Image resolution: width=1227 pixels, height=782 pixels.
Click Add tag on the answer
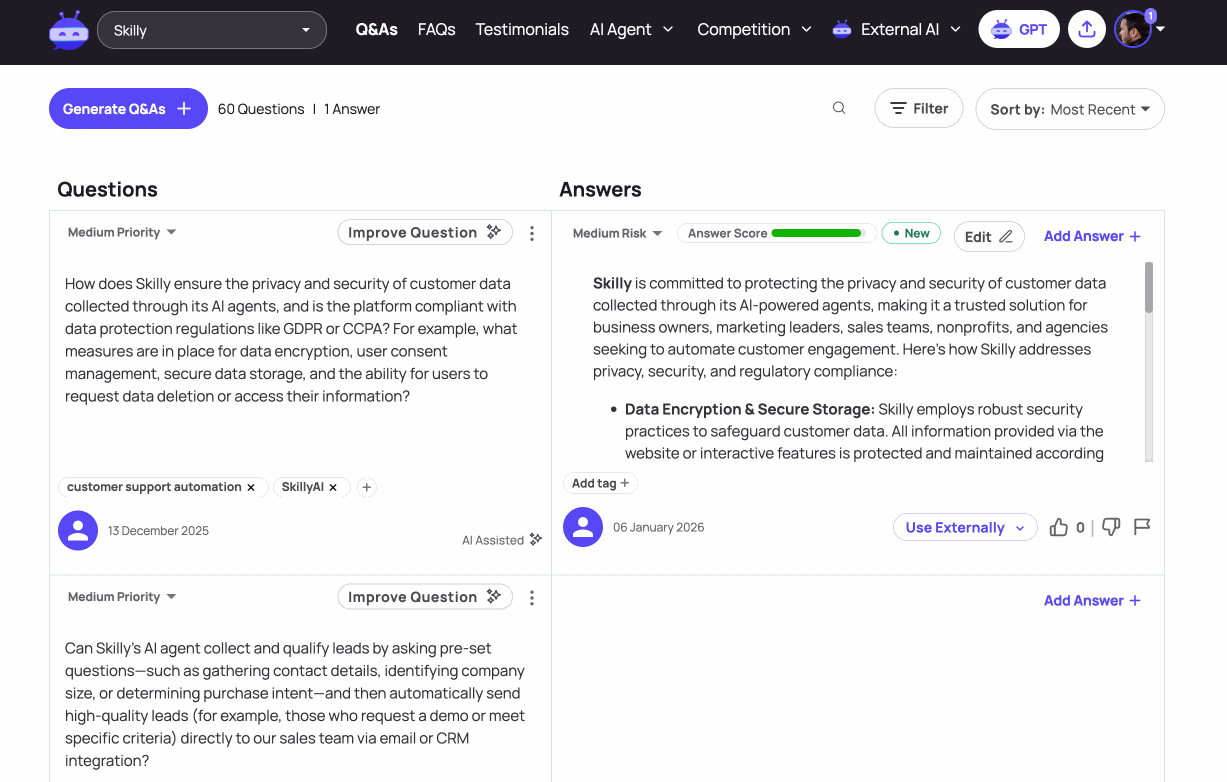point(600,483)
